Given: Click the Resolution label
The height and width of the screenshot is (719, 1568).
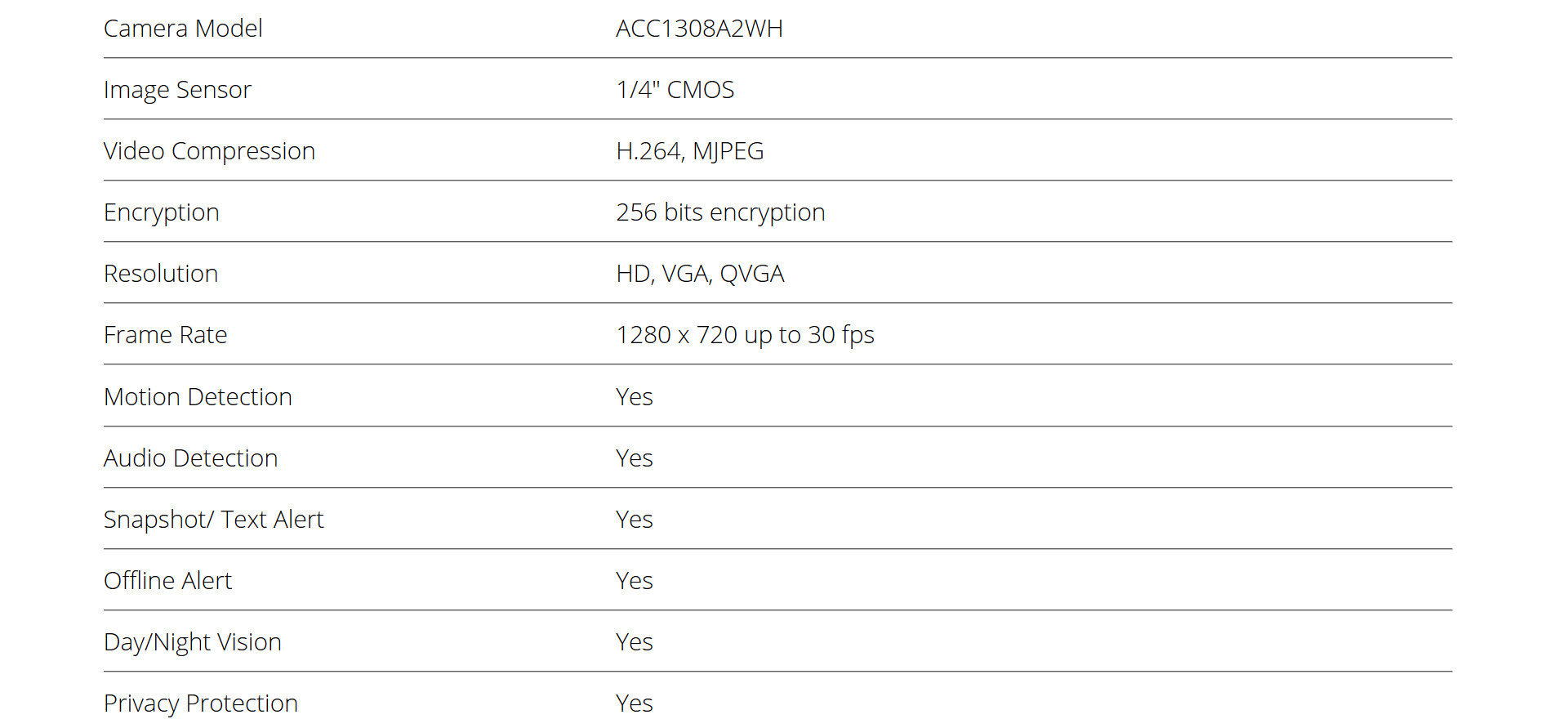Looking at the screenshot, I should [x=161, y=274].
